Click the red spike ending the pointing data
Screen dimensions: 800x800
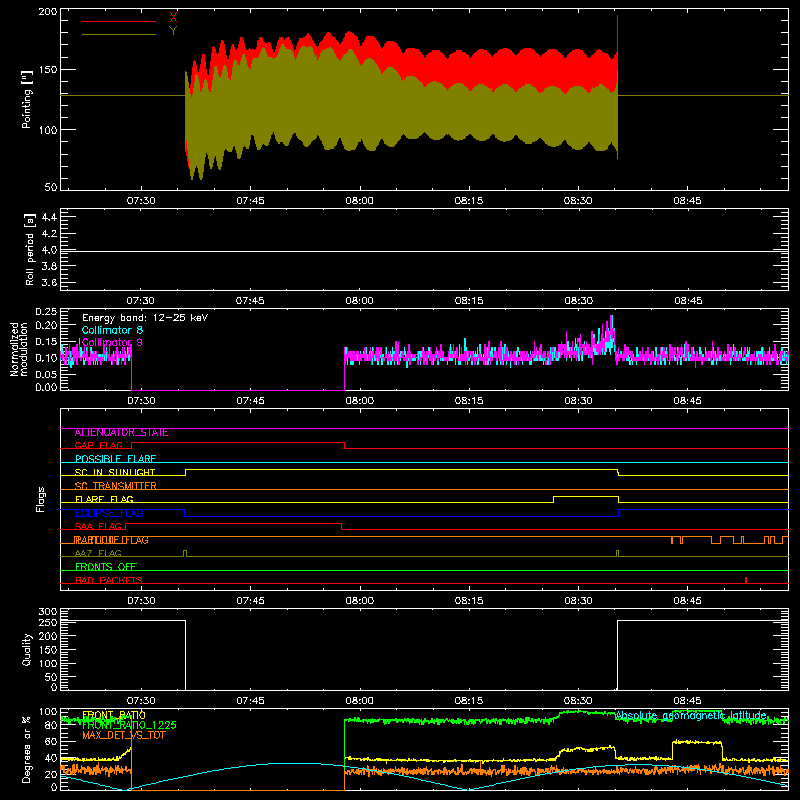click(x=617, y=33)
